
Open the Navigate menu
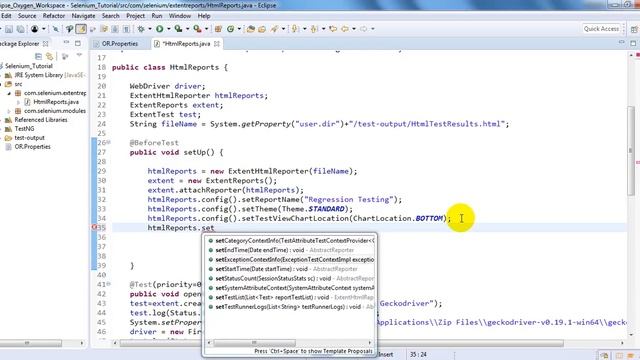coord(83,16)
